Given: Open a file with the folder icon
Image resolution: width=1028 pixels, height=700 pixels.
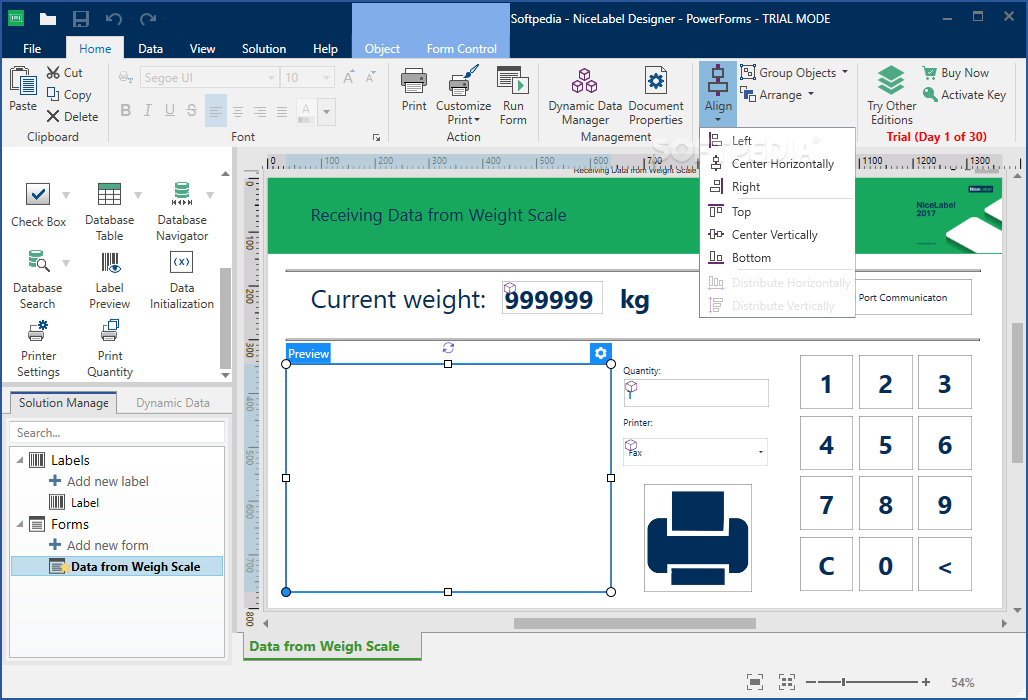Looking at the screenshot, I should (48, 18).
